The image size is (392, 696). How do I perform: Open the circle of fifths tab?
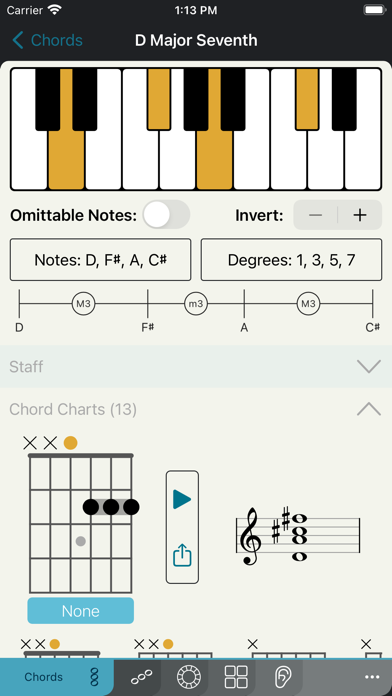189,677
